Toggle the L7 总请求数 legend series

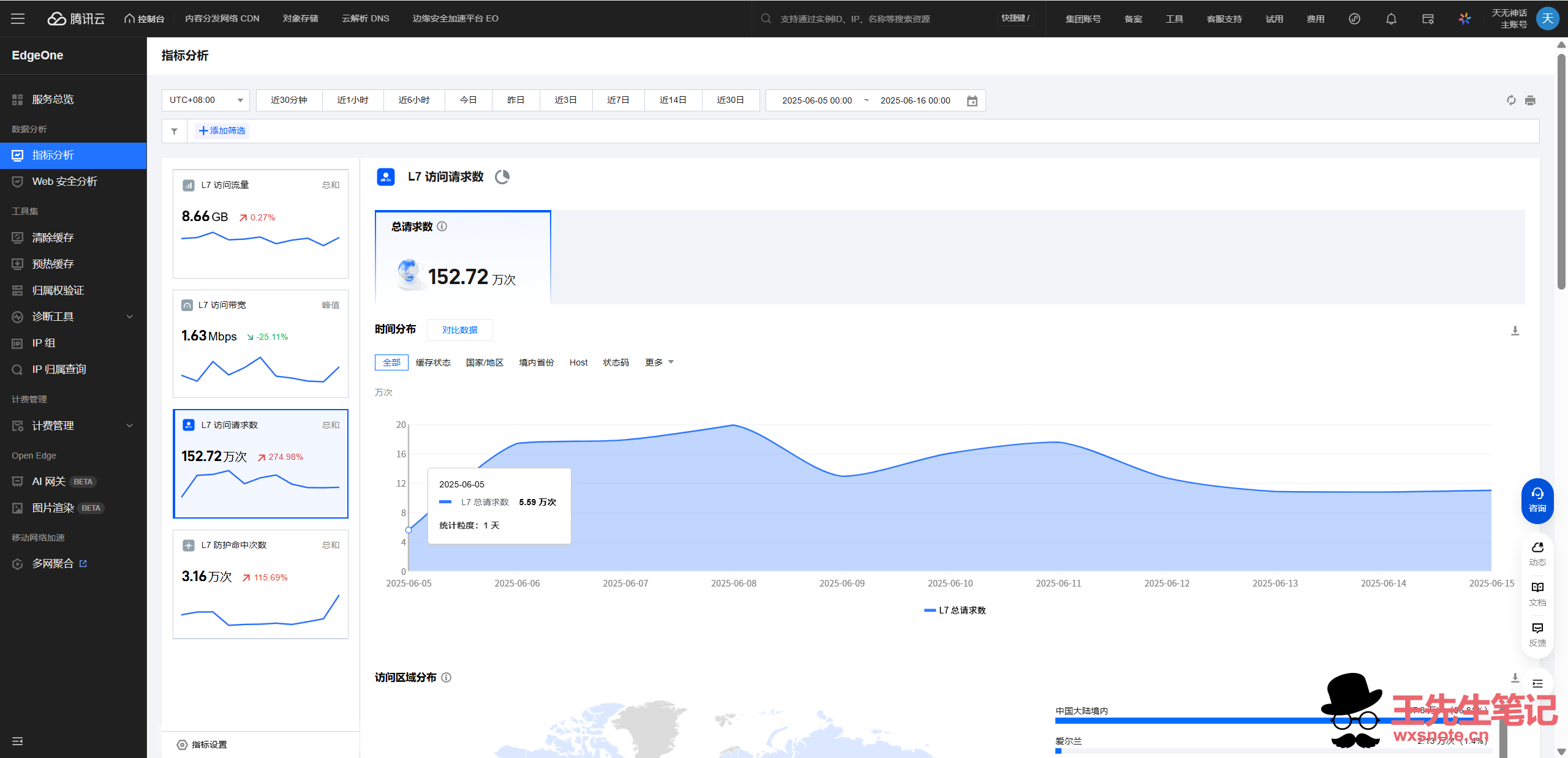955,610
